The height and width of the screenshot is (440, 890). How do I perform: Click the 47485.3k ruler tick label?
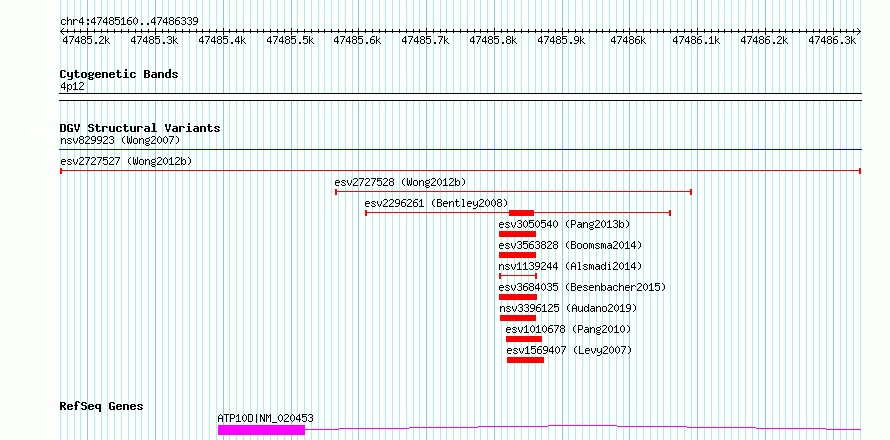154,40
